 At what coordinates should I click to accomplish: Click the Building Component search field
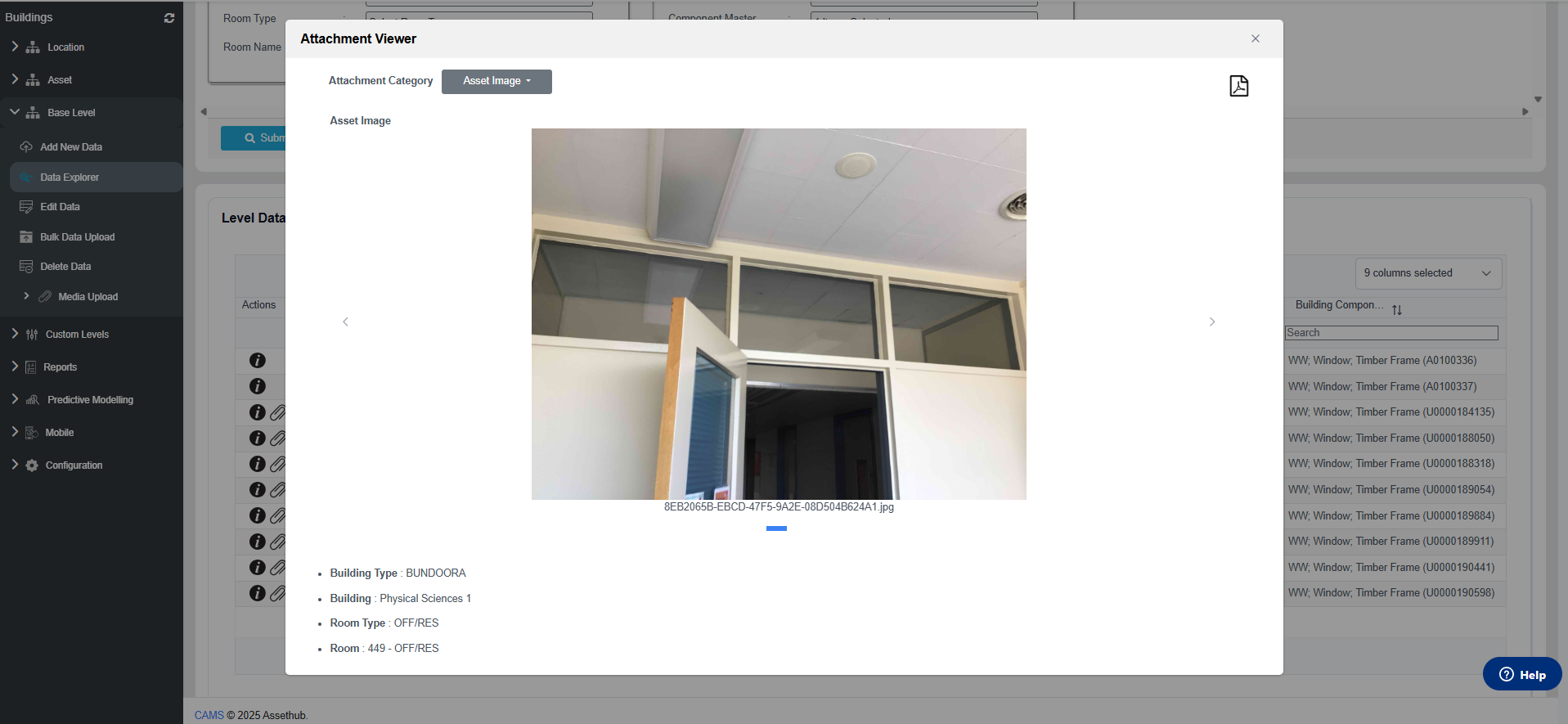click(1391, 333)
